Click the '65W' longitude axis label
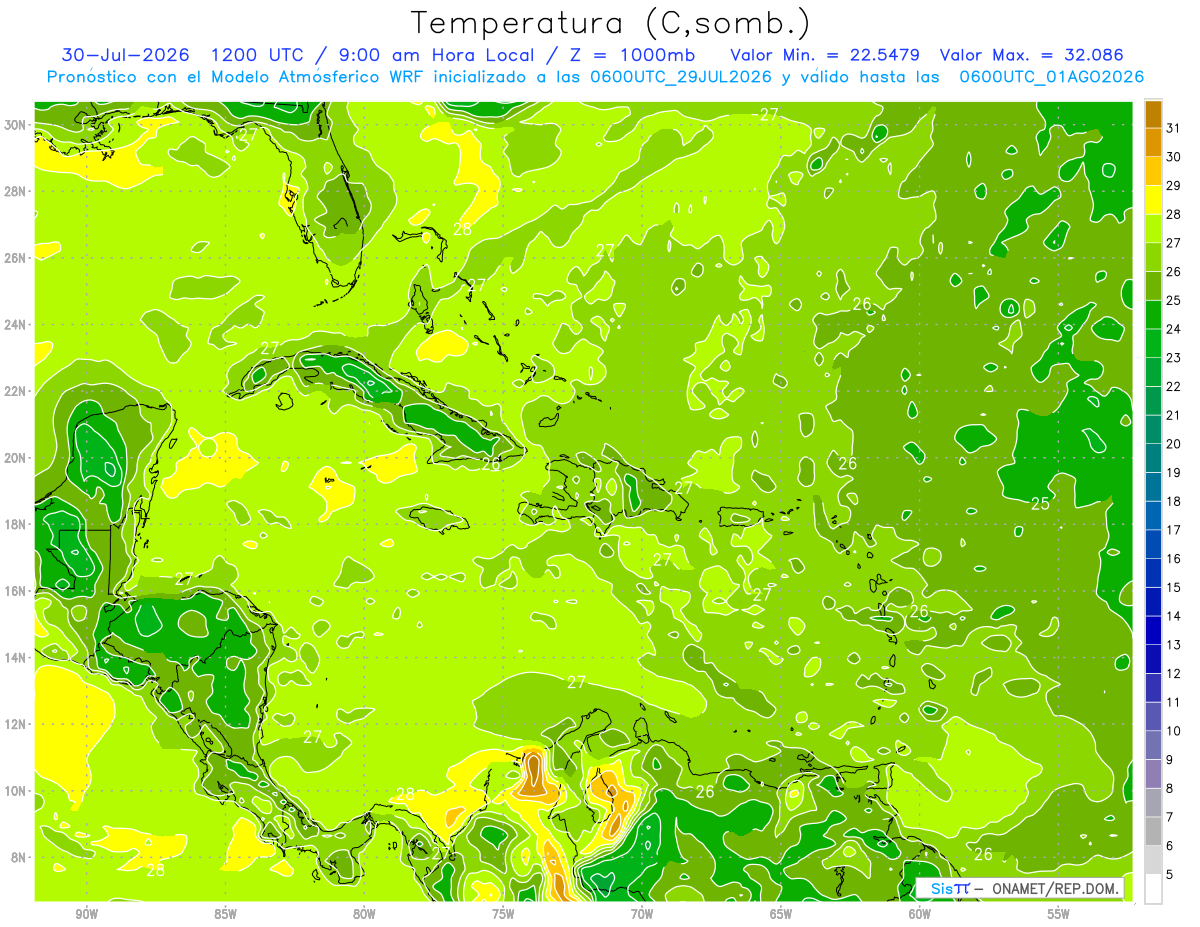The width and height of the screenshot is (1200, 927). 781,914
